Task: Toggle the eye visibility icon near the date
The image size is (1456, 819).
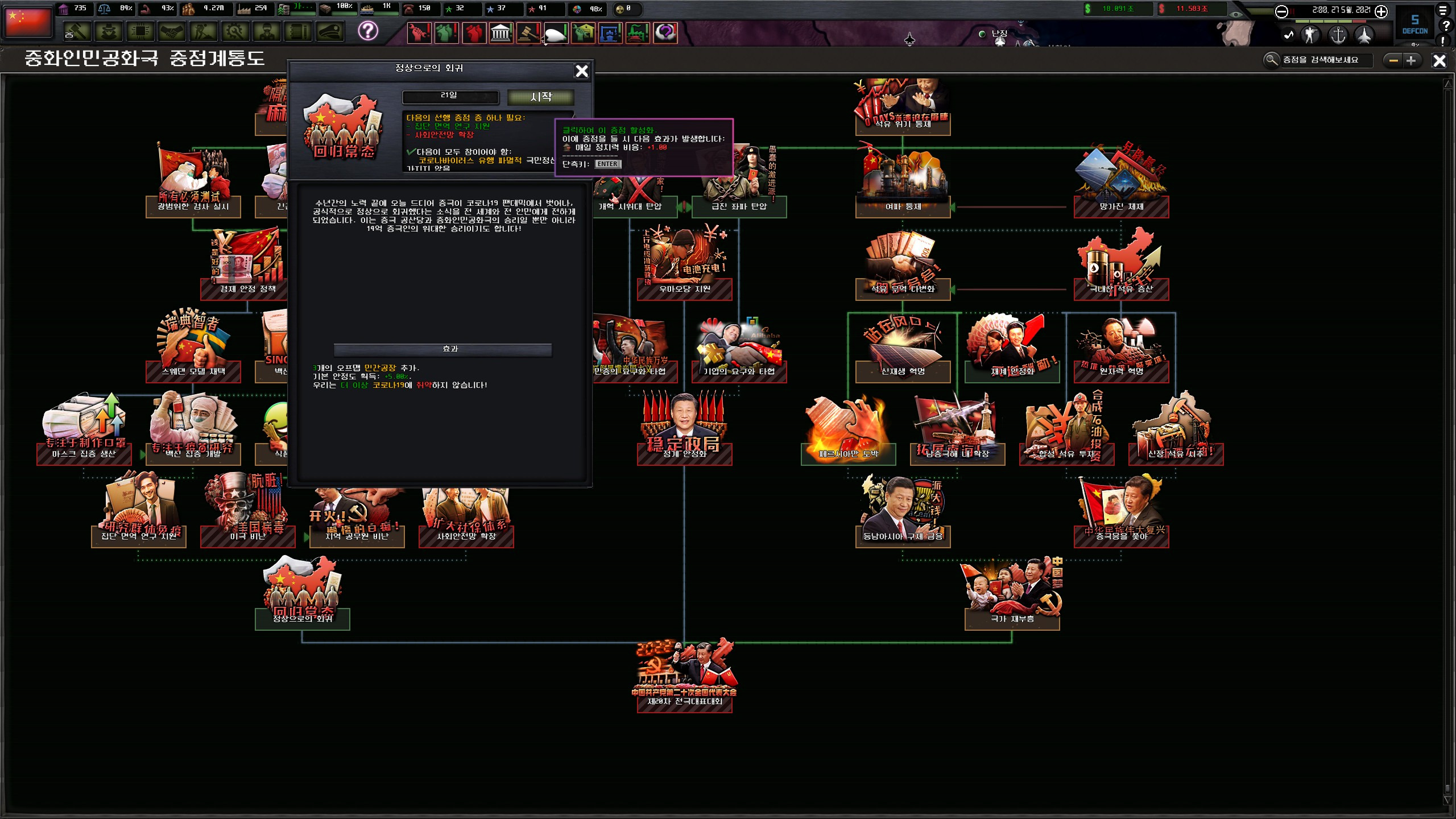Action: pyautogui.click(x=1235, y=14)
